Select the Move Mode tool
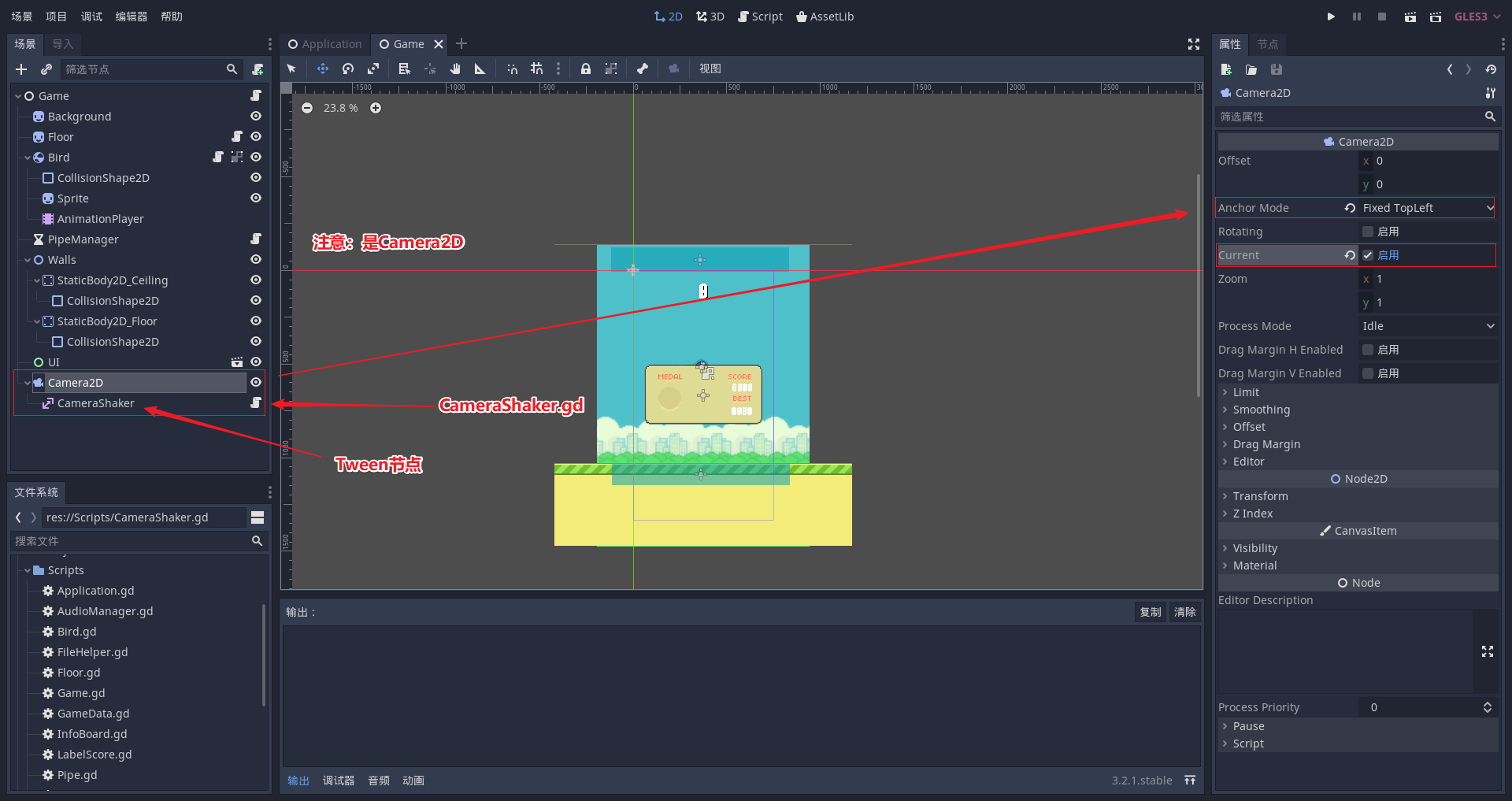This screenshot has width=1512, height=801. 323,69
